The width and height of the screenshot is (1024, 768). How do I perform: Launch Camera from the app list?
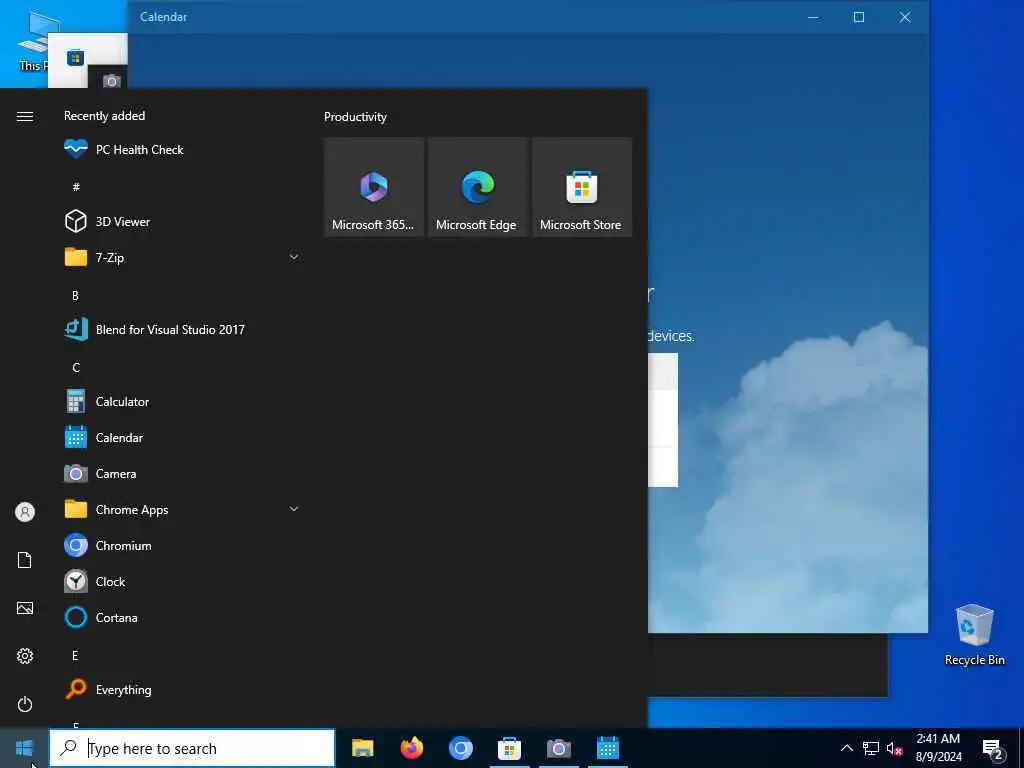pos(181,473)
